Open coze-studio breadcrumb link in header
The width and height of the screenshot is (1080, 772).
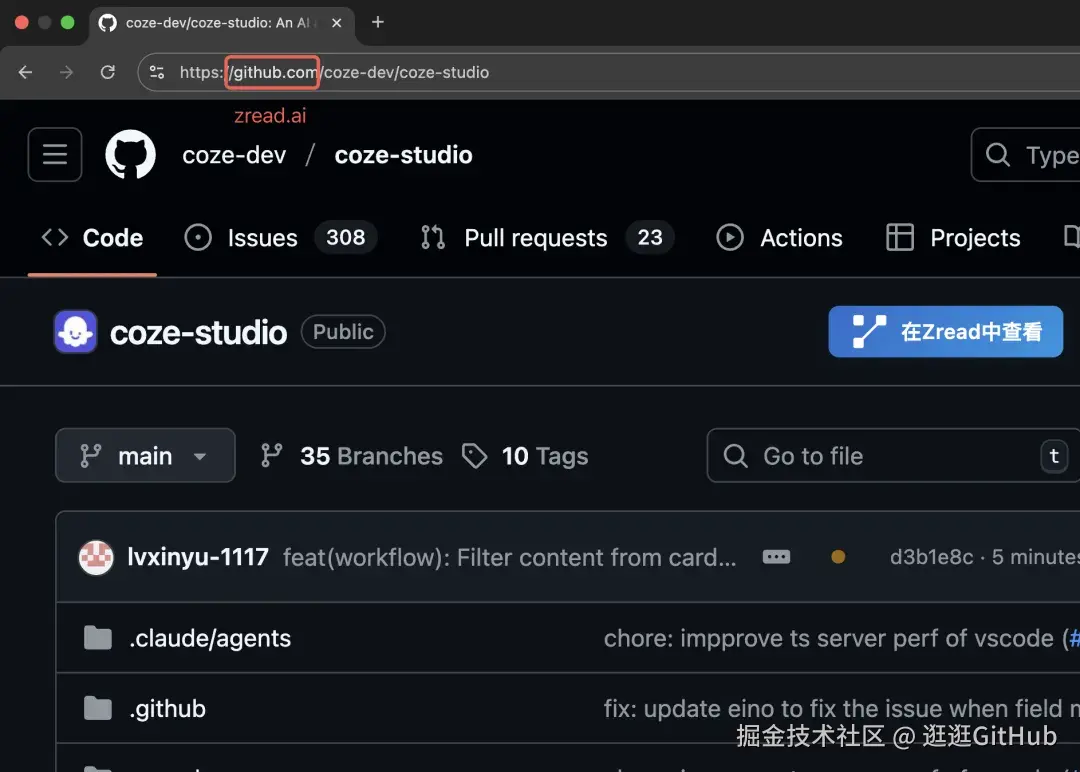(x=404, y=155)
